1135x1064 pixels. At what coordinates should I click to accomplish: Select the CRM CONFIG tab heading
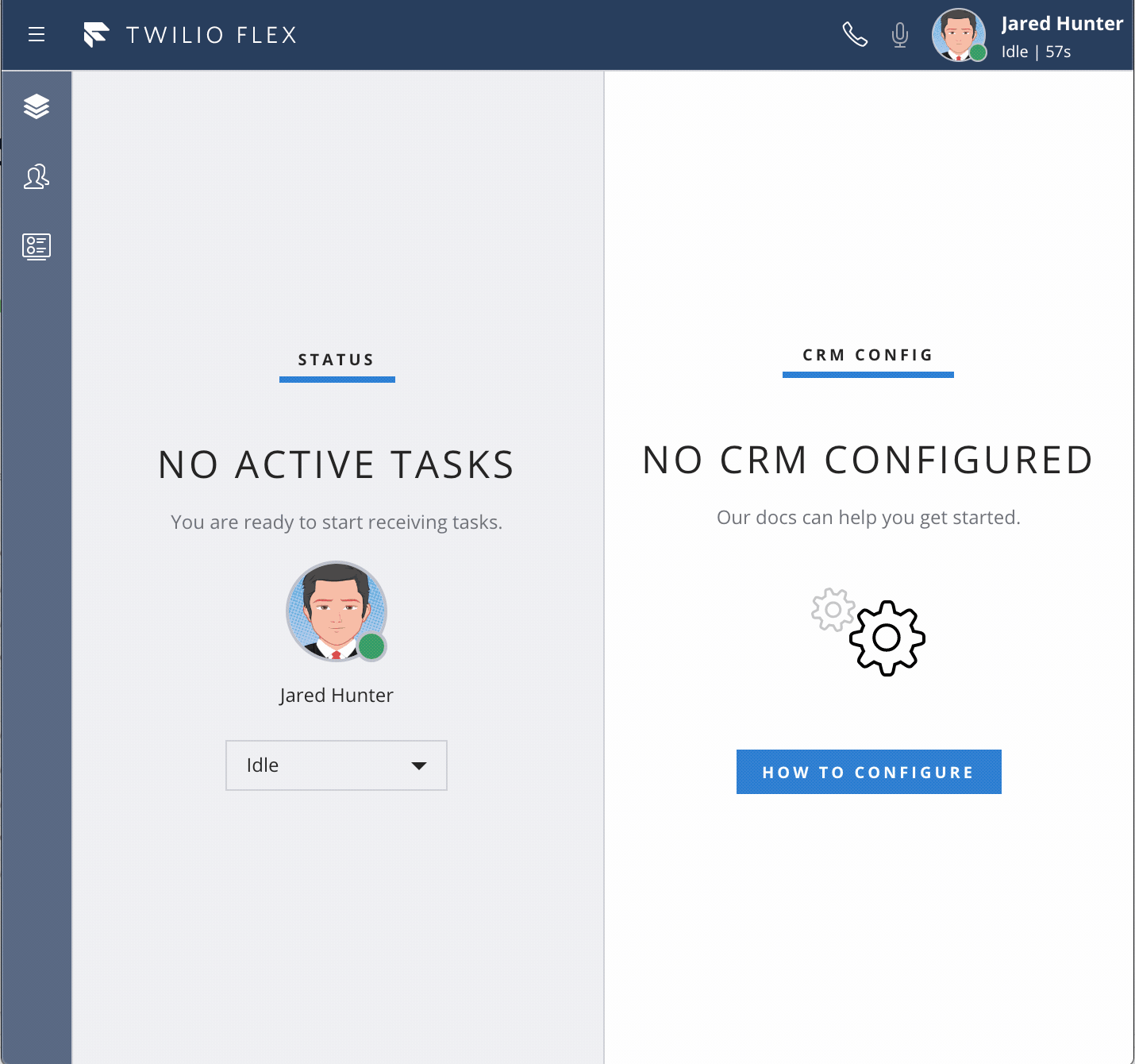point(868,355)
